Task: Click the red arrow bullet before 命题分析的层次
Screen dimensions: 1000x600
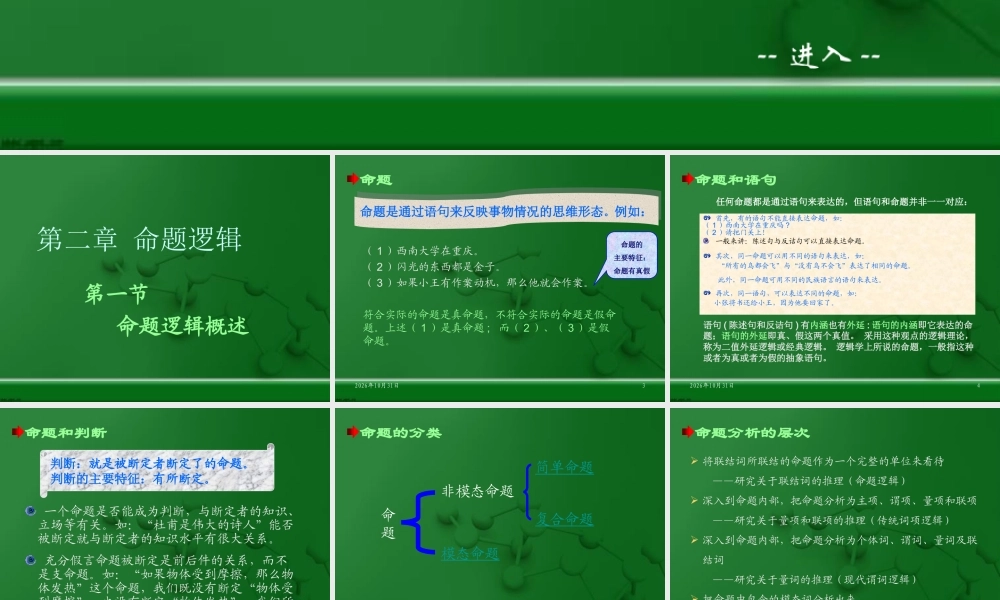Action: [x=688, y=432]
